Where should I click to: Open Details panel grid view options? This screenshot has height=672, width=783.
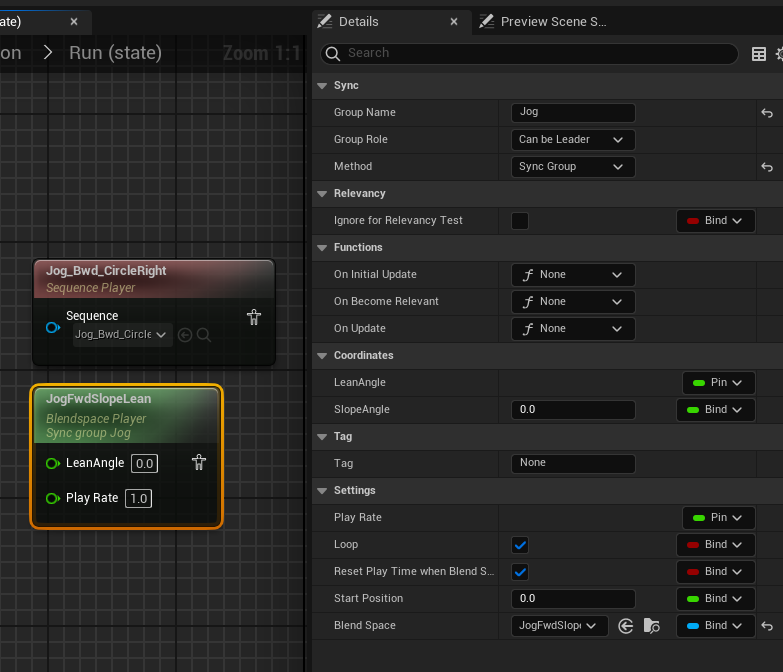tap(759, 54)
